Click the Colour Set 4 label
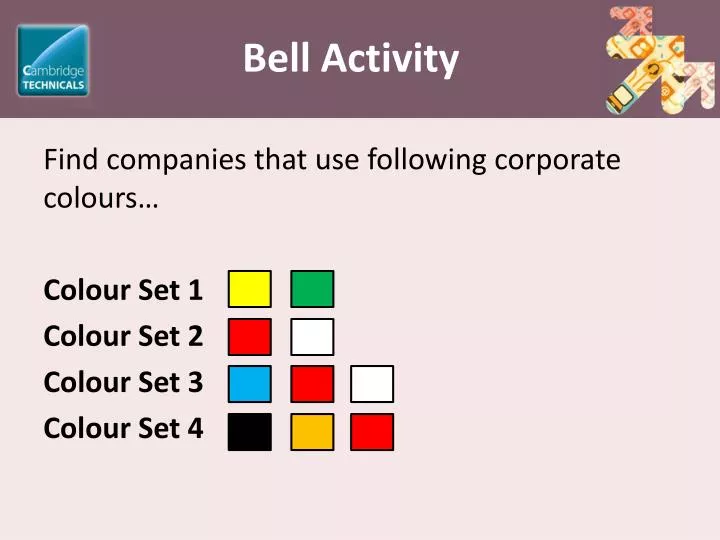 point(123,428)
